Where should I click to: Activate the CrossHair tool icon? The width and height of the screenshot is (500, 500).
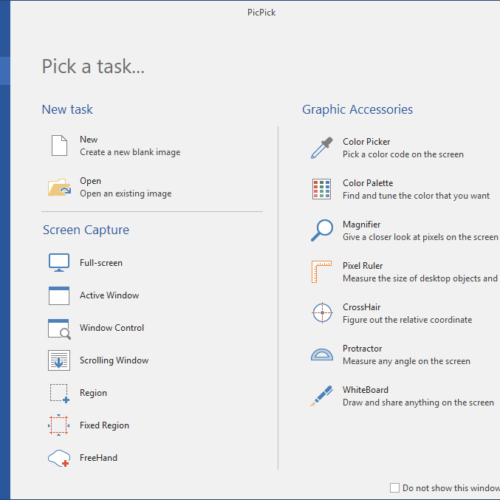click(x=322, y=313)
